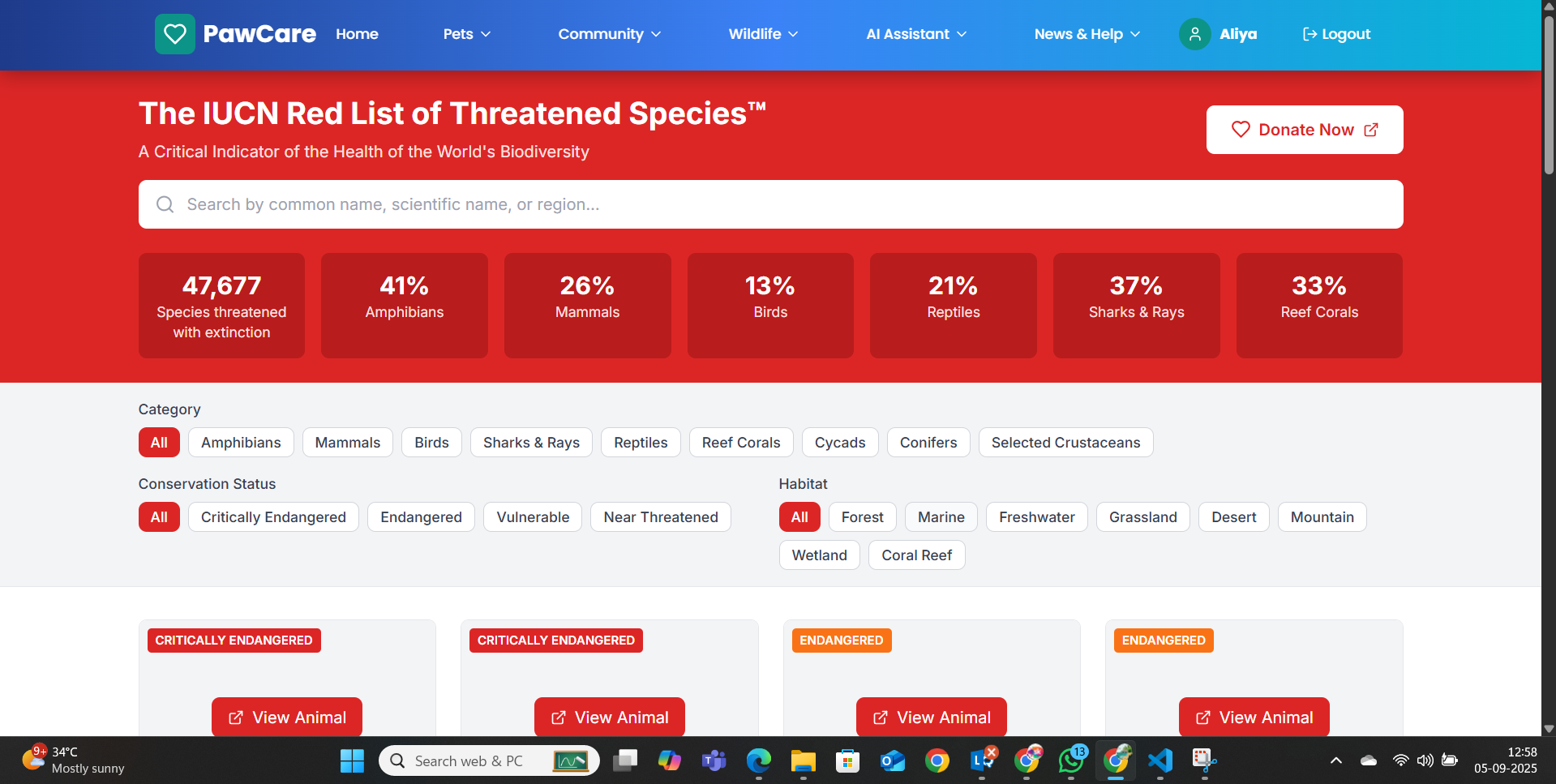Expand the Wildlife dropdown menu

point(763,34)
